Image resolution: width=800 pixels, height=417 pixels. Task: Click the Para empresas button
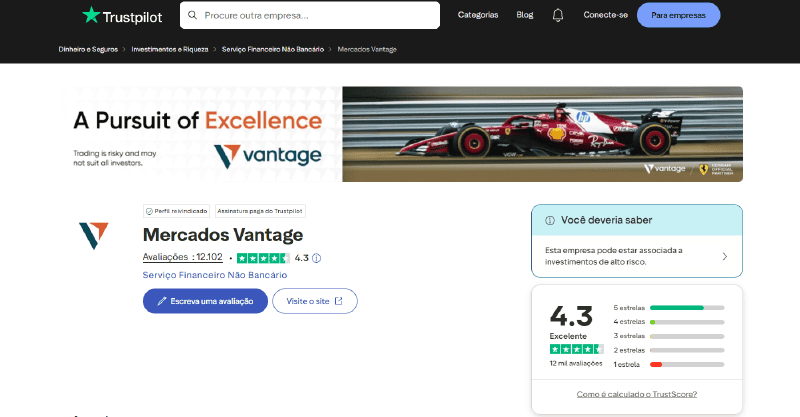tap(678, 15)
